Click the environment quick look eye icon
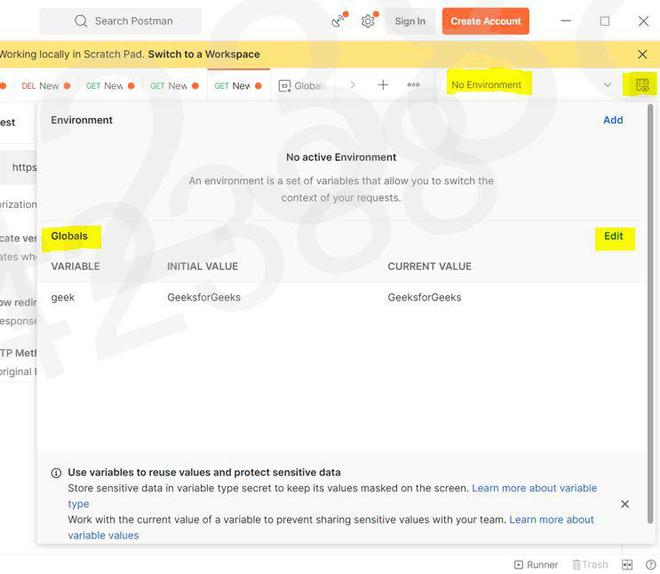Screen dimensions: 660x574 tap(642, 85)
